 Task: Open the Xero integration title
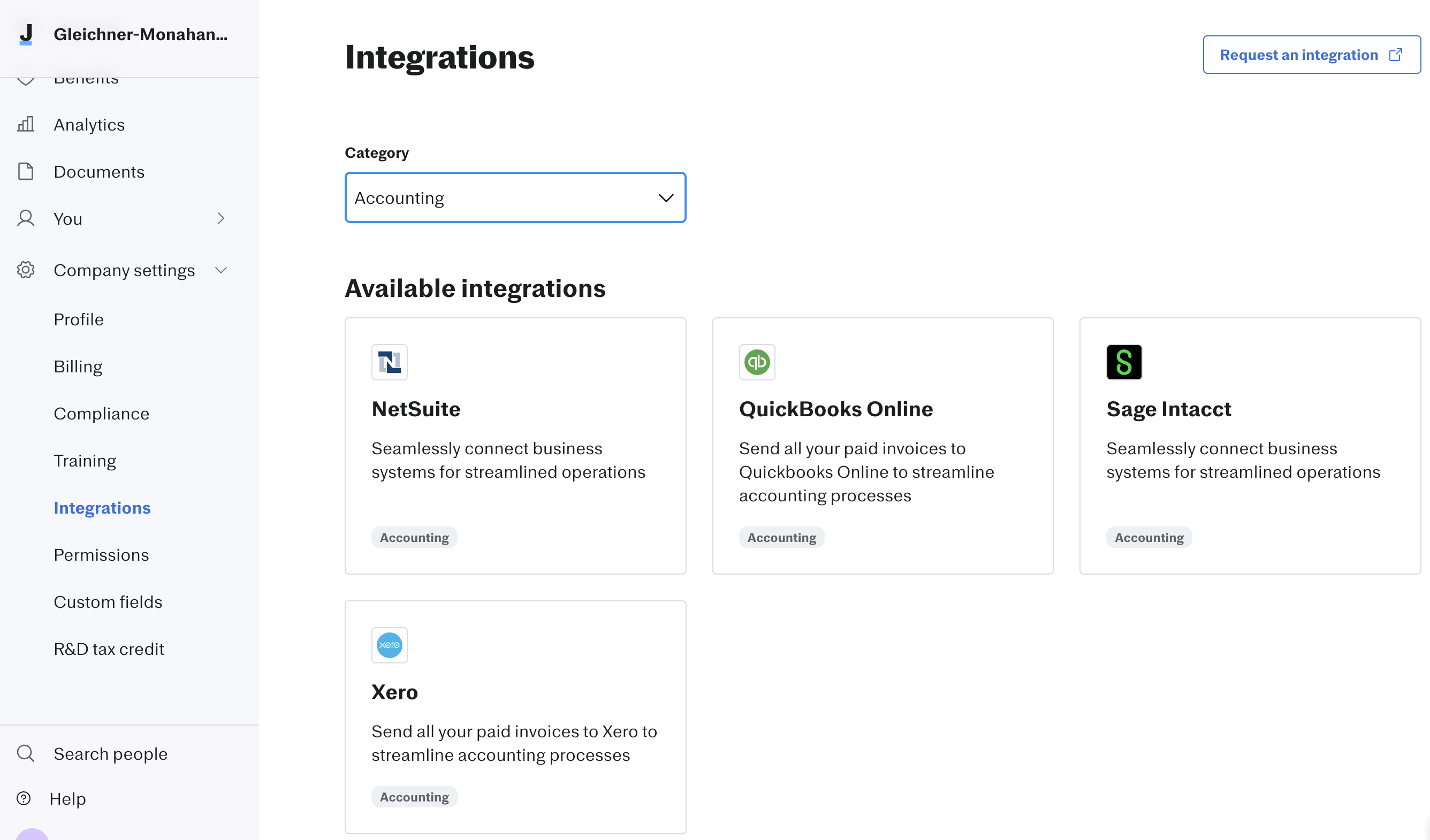(x=394, y=692)
